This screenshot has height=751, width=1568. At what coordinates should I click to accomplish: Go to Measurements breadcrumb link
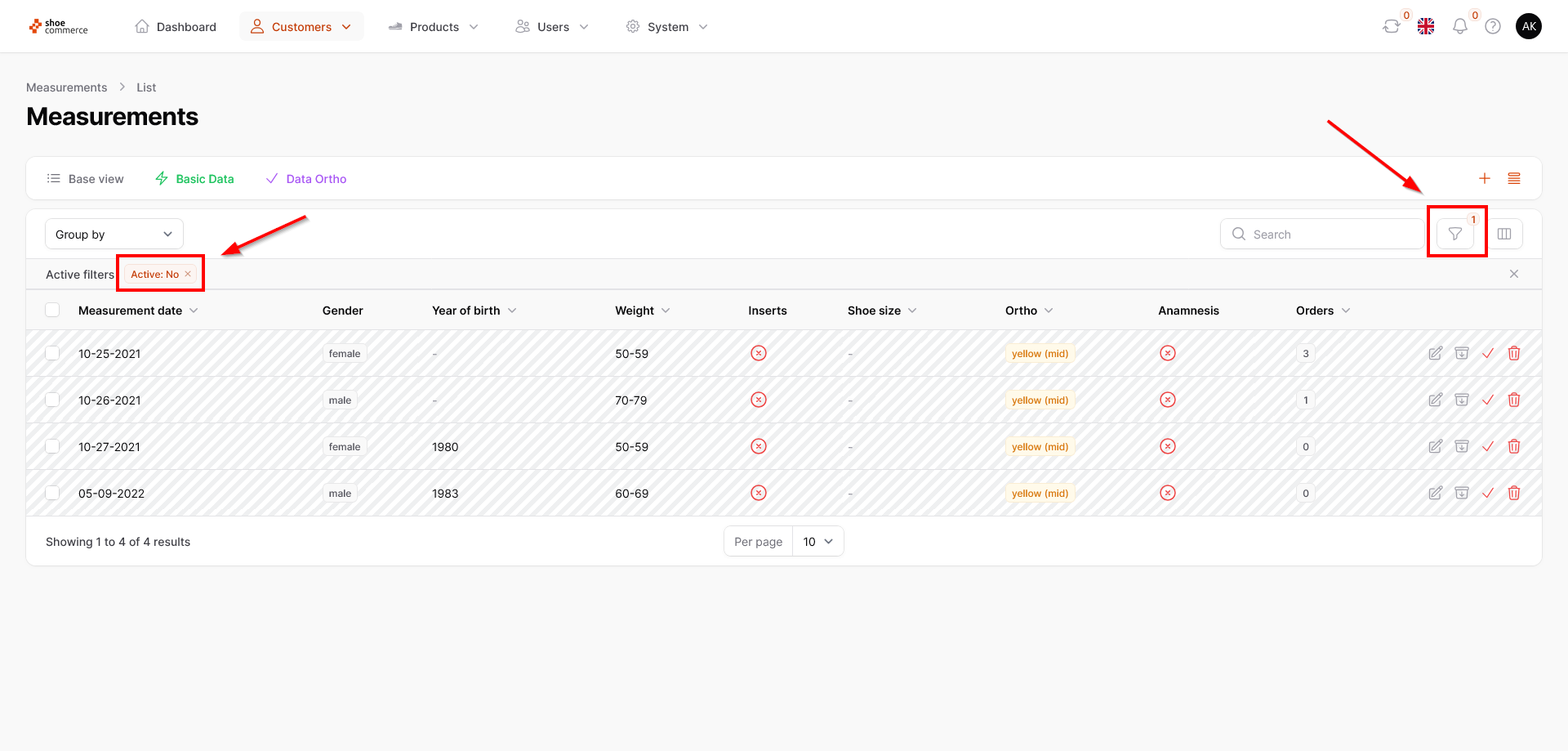point(66,87)
